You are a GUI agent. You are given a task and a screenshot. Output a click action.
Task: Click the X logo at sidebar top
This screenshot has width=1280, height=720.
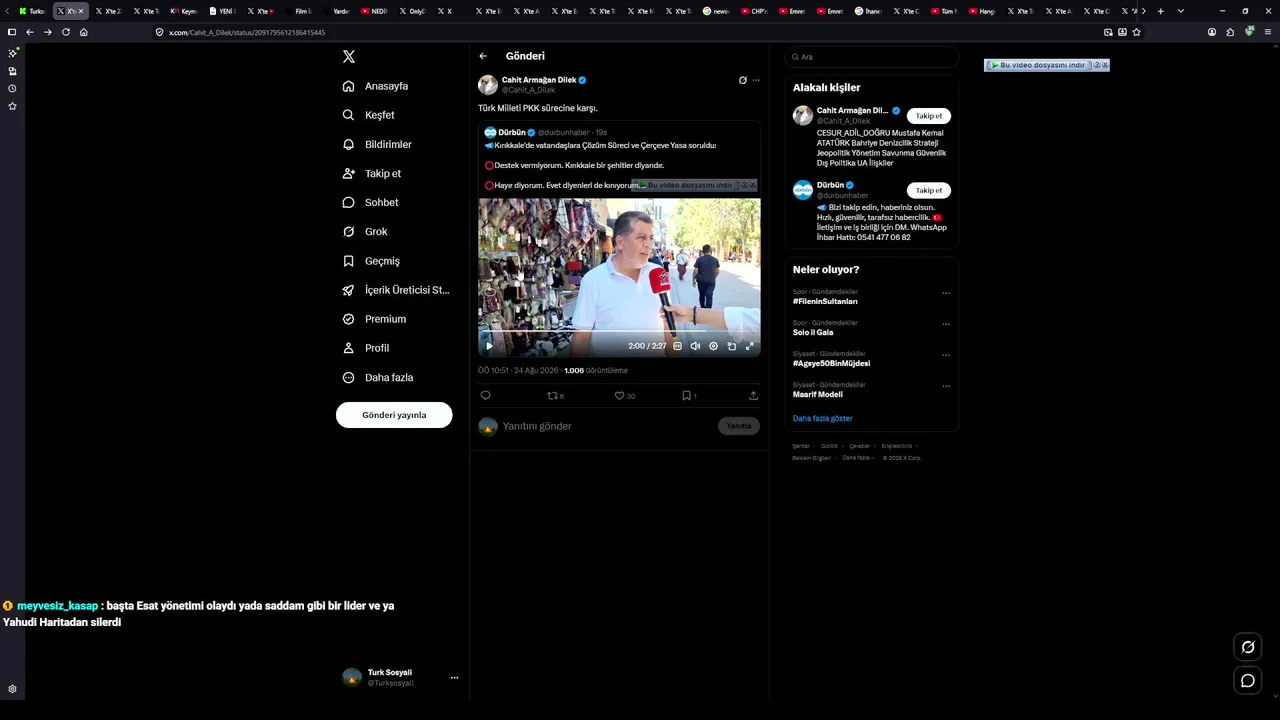click(349, 57)
